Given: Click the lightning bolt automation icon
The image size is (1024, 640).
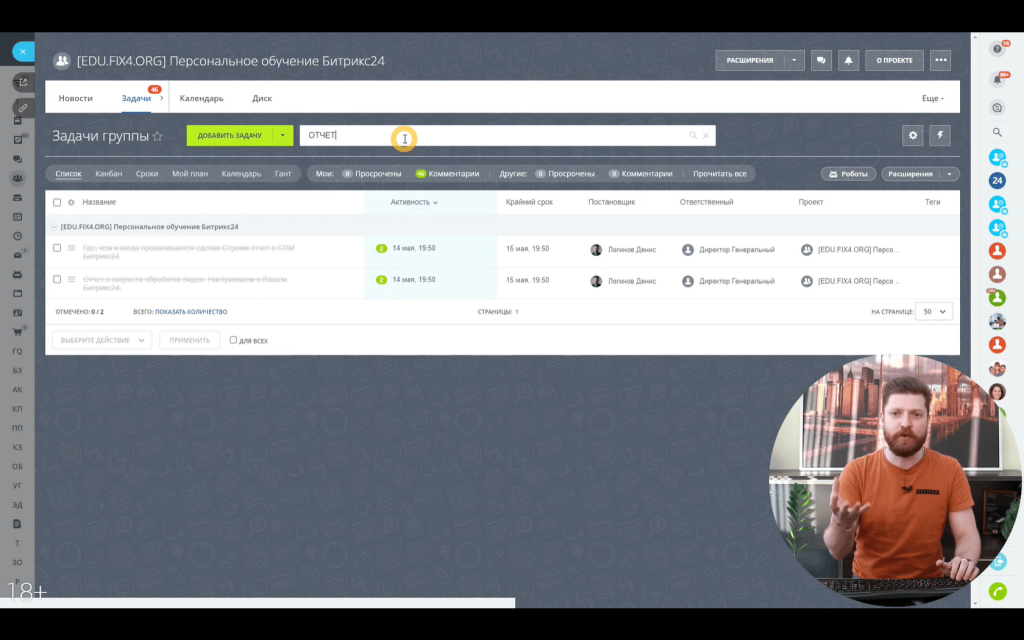Looking at the screenshot, I should point(940,135).
